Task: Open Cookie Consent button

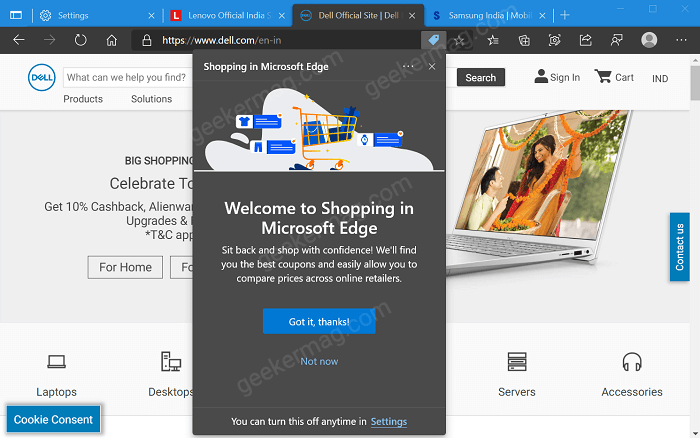Action: click(53, 419)
